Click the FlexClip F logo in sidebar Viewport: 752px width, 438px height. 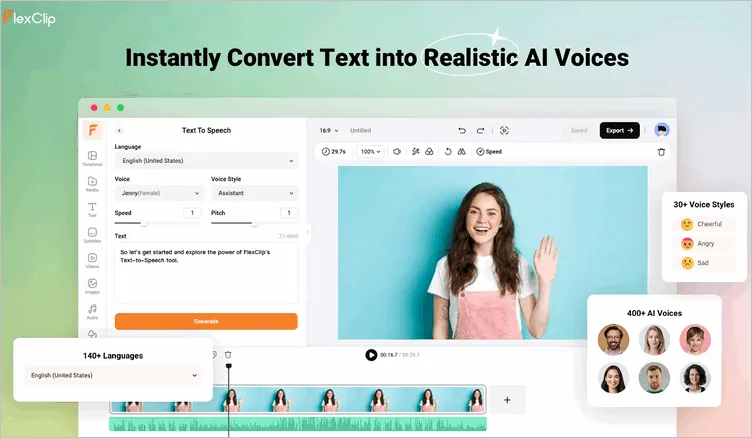(x=93, y=130)
